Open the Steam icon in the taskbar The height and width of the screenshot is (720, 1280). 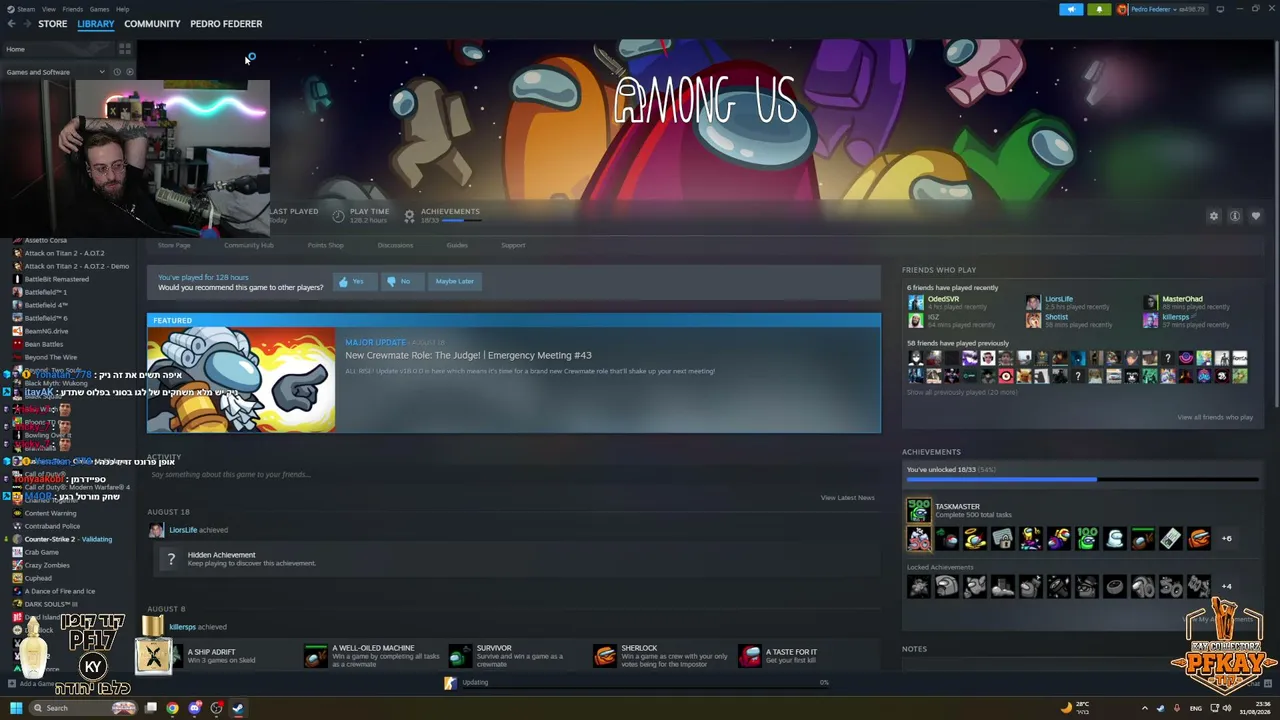coord(238,708)
